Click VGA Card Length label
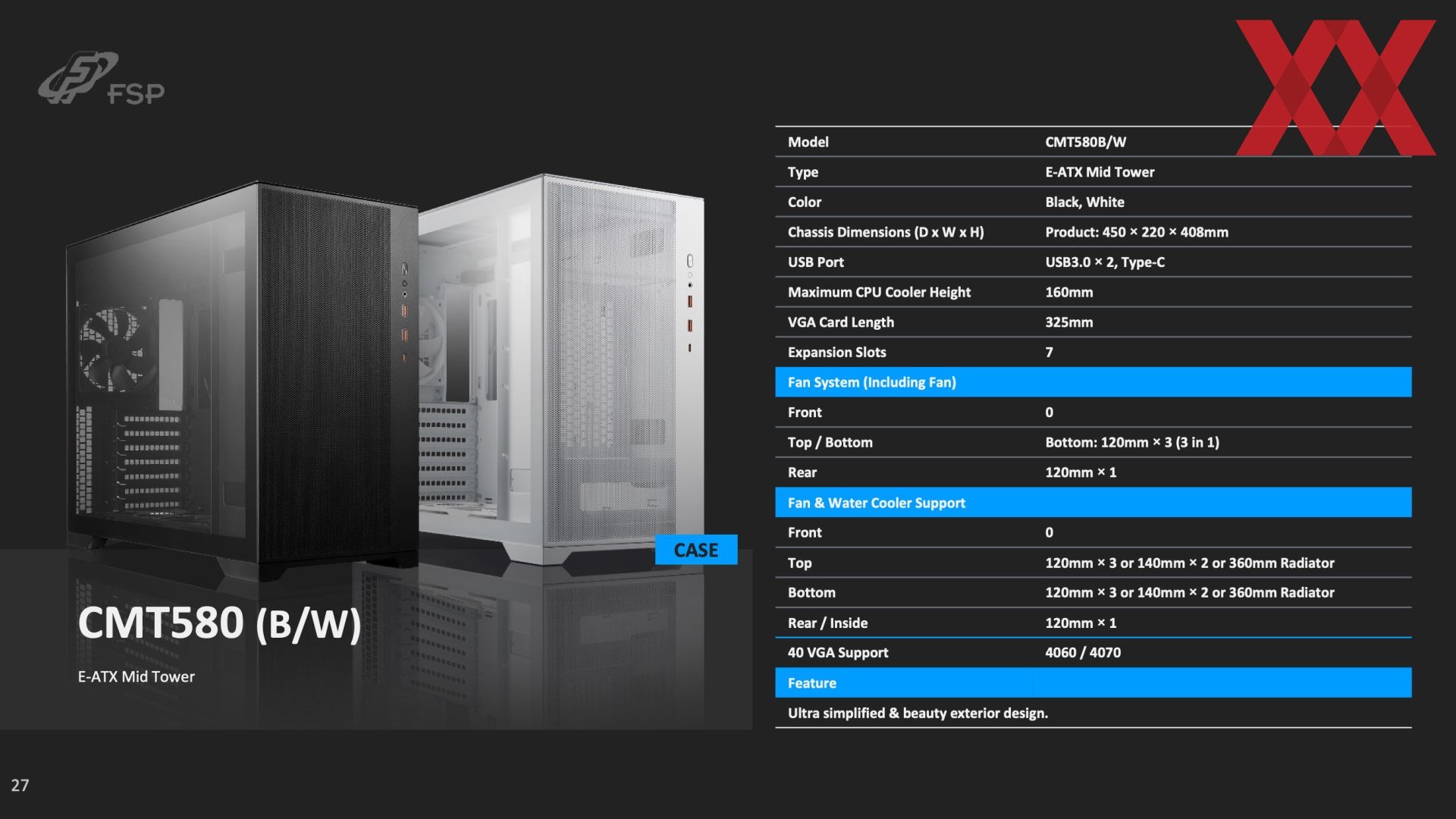The height and width of the screenshot is (819, 1456). point(840,322)
